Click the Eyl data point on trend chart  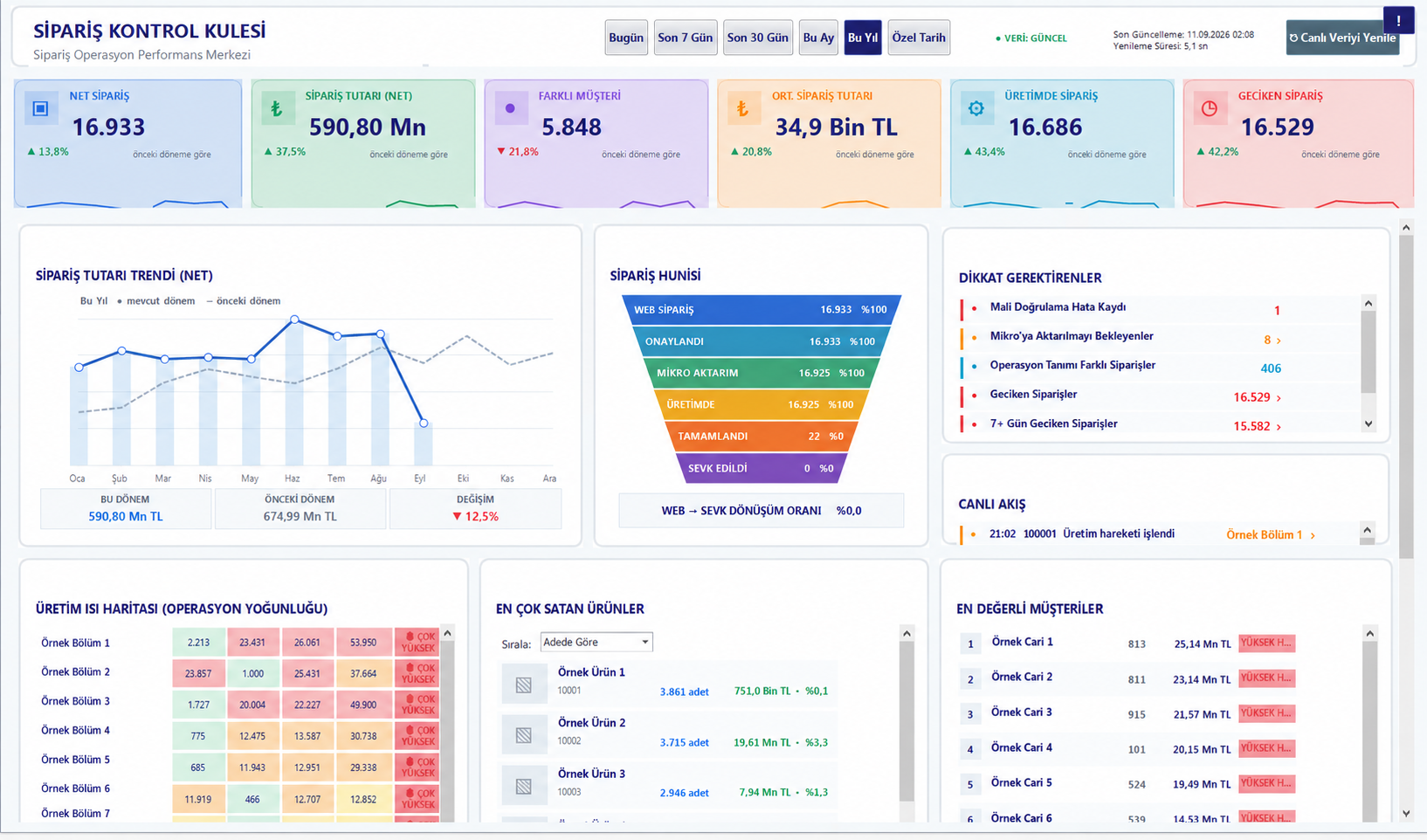pos(424,423)
